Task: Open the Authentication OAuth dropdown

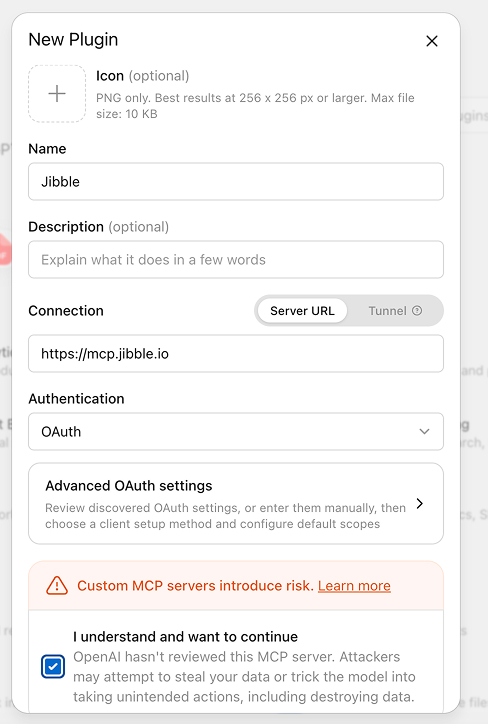Action: click(x=236, y=432)
